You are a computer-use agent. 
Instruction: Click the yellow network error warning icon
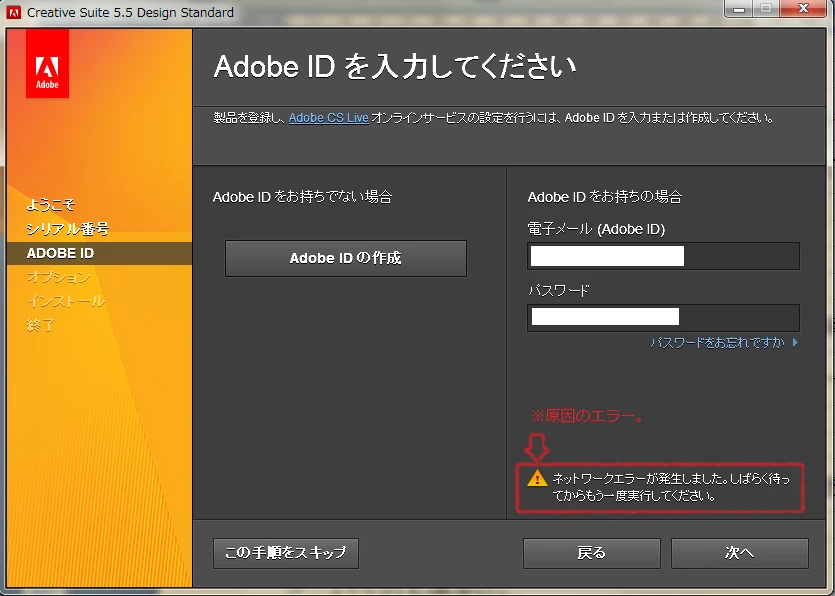537,478
